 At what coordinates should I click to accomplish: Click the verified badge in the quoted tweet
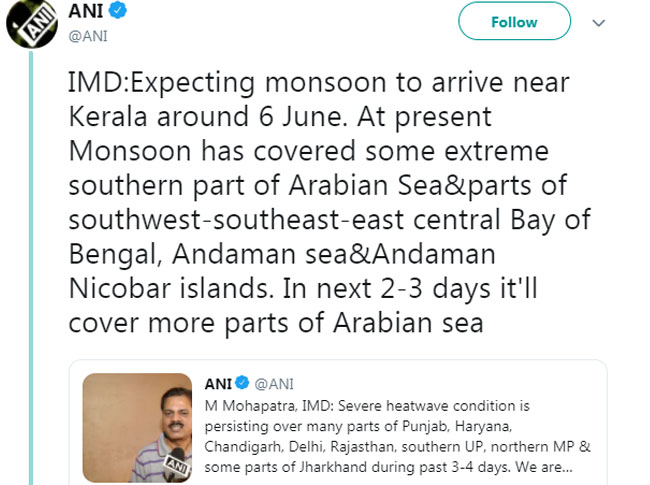pos(242,383)
